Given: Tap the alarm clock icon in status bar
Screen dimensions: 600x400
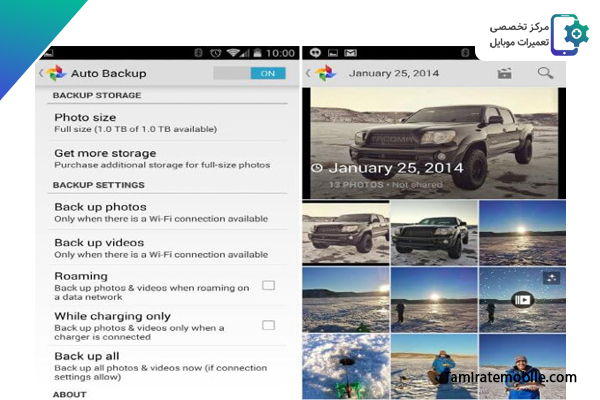Looking at the screenshot, I should [x=215, y=53].
